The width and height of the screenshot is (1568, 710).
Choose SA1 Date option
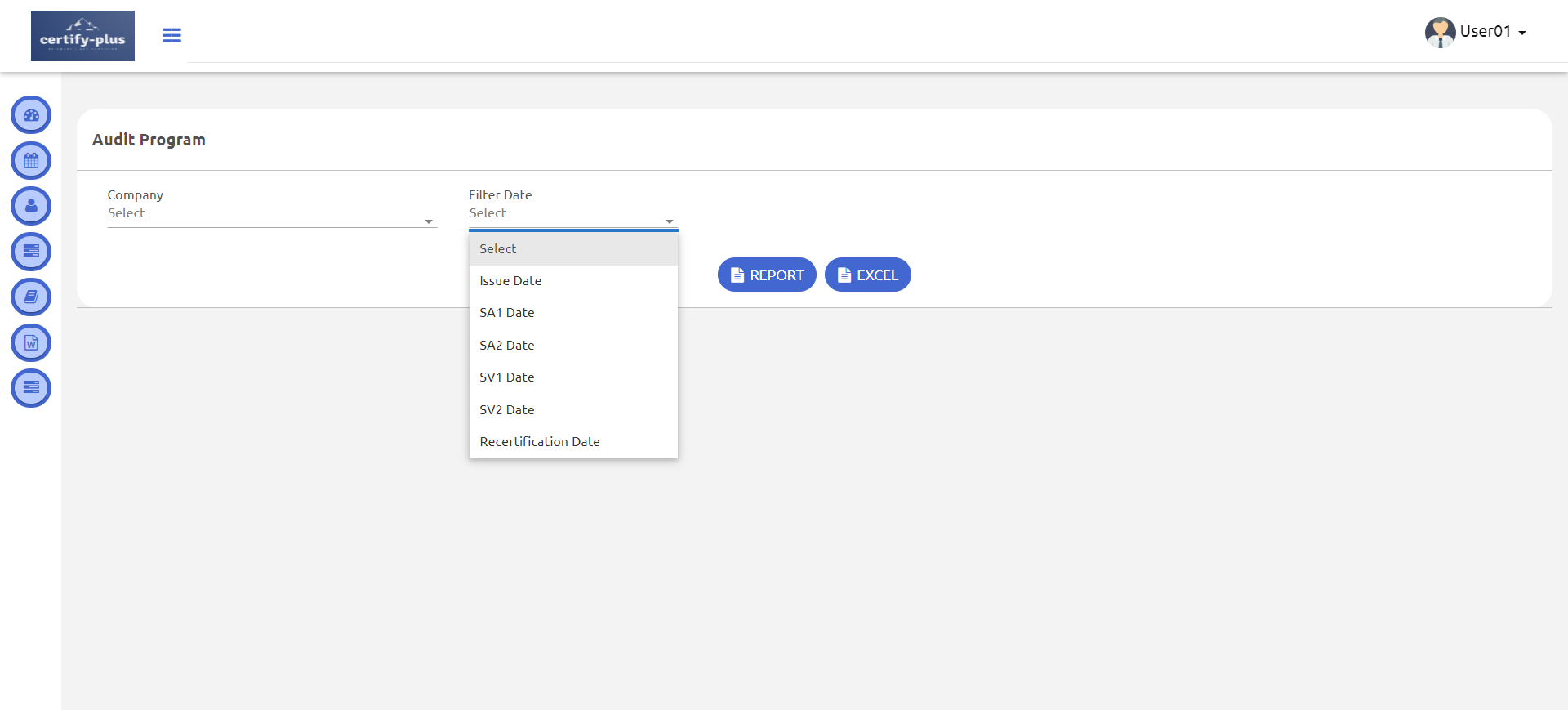coord(507,313)
